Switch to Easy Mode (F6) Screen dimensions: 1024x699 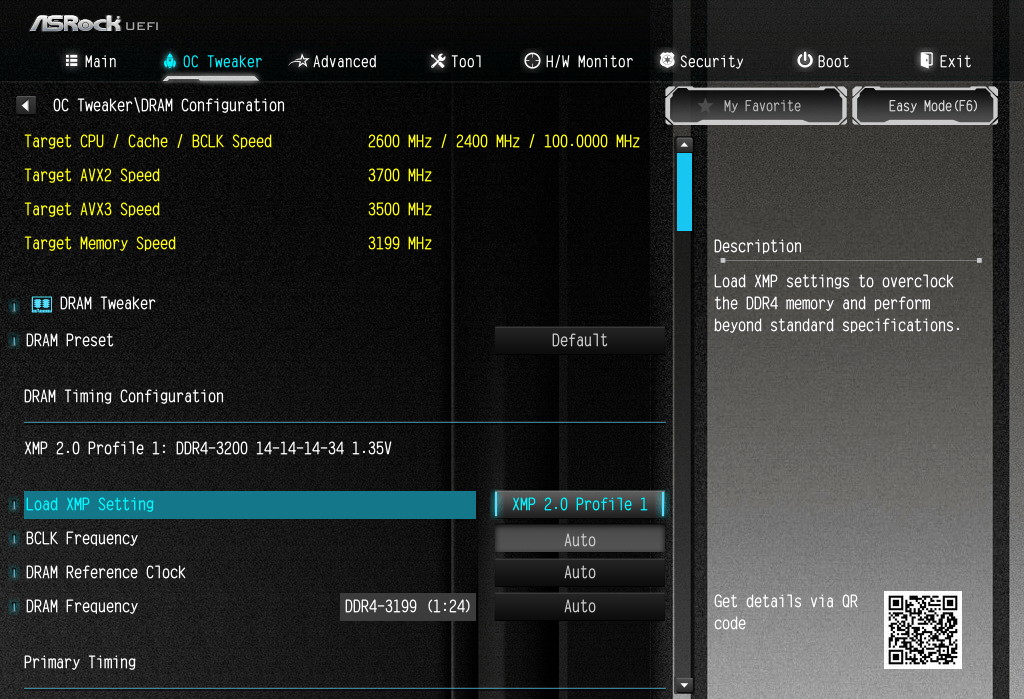pos(925,106)
